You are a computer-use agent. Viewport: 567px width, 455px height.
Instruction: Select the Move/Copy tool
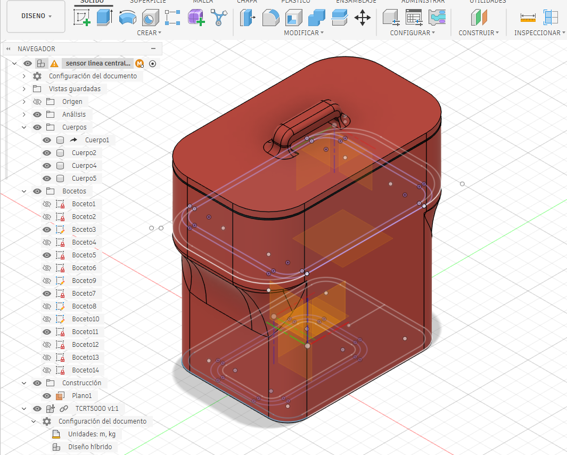pos(362,17)
